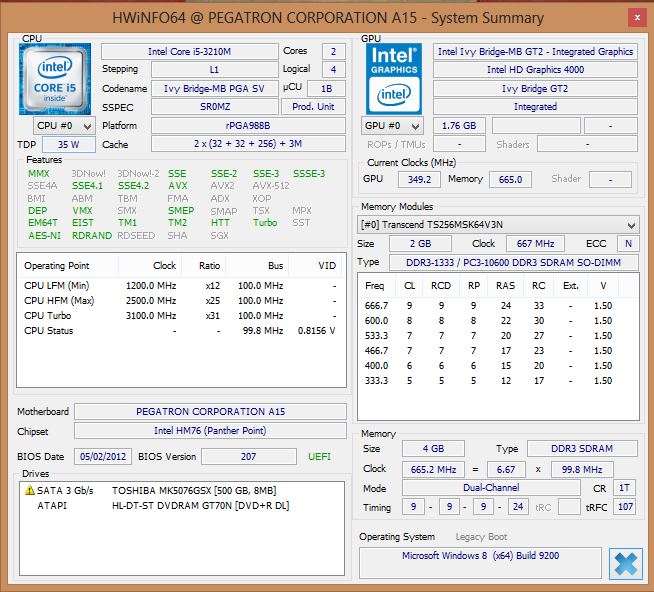654x592 pixels.
Task: Open the GPU #0 selector dropdown
Action: point(392,126)
